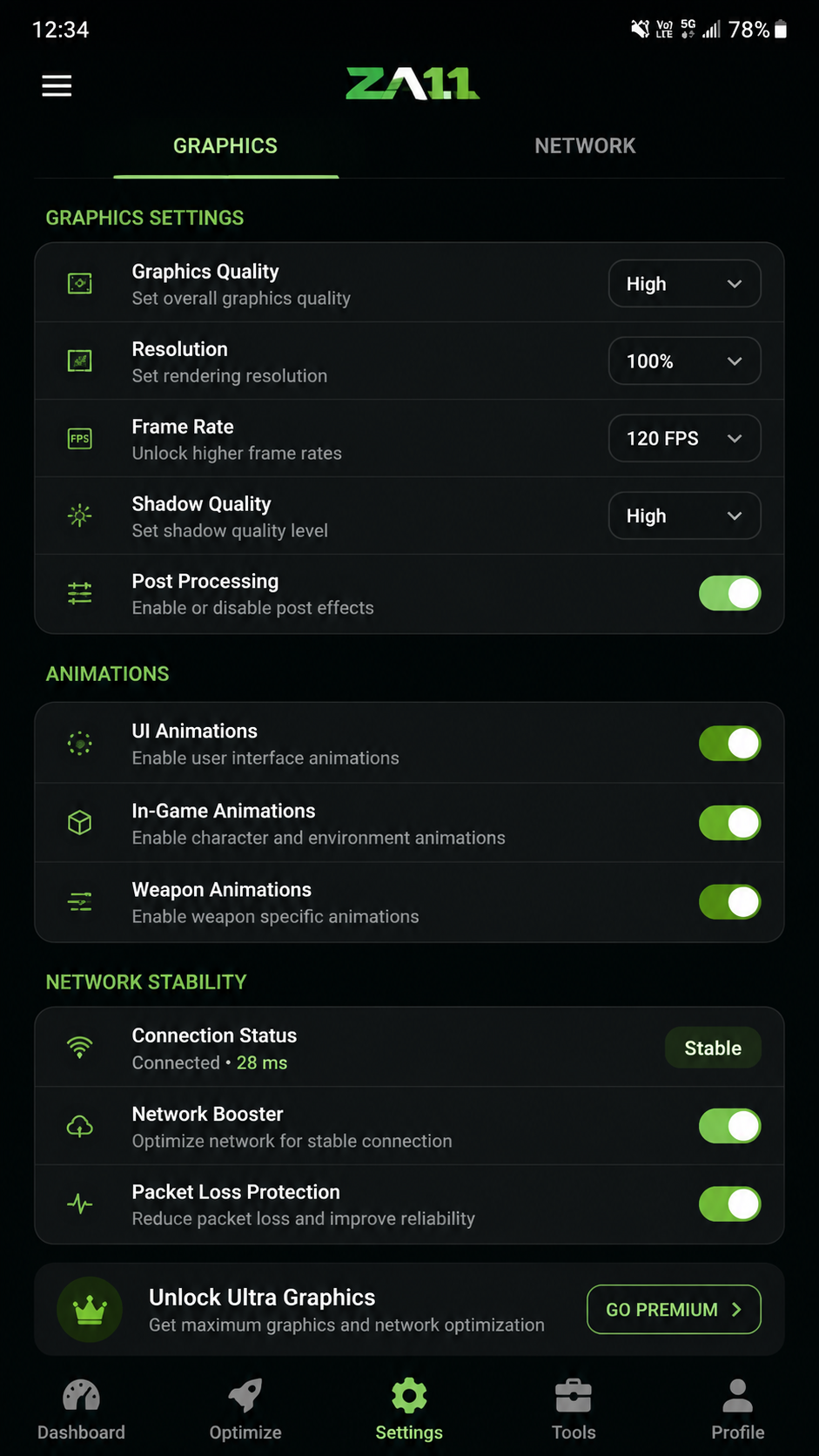Click 'Unlock higher frame rates' description
This screenshot has height=1456, width=819.
(237, 453)
